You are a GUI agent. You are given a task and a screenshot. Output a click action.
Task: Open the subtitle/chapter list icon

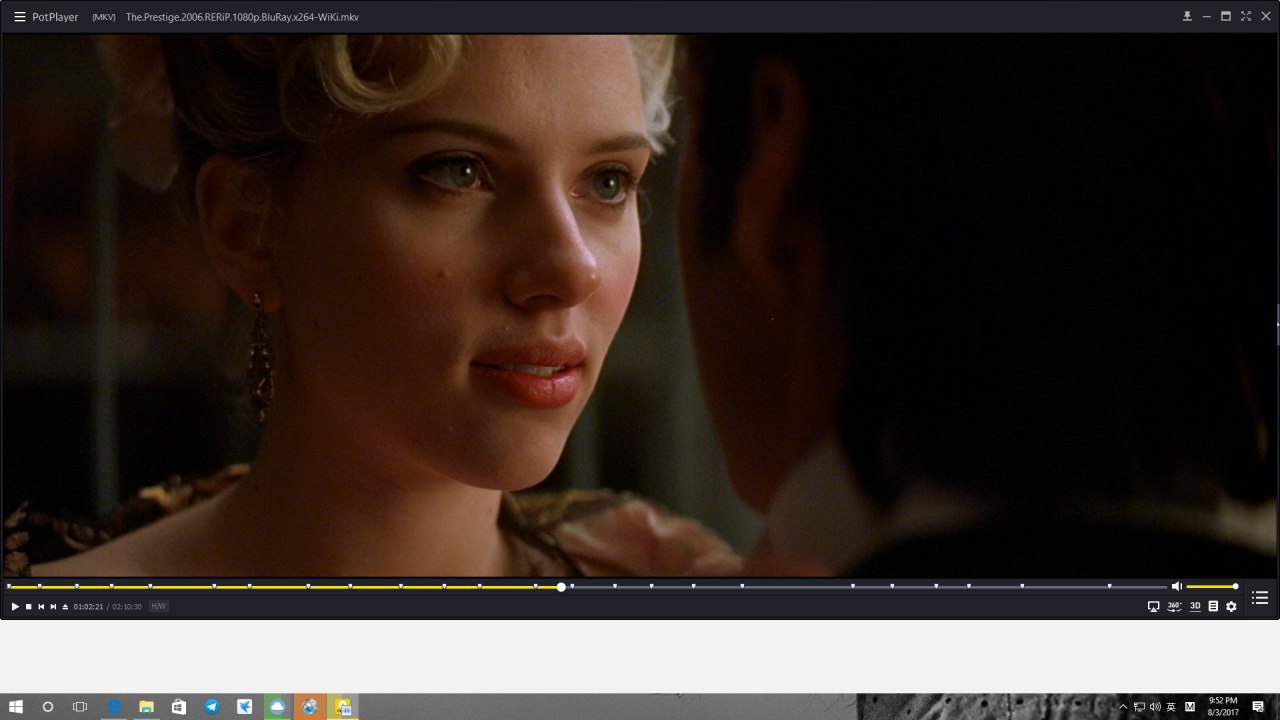click(x=1213, y=606)
